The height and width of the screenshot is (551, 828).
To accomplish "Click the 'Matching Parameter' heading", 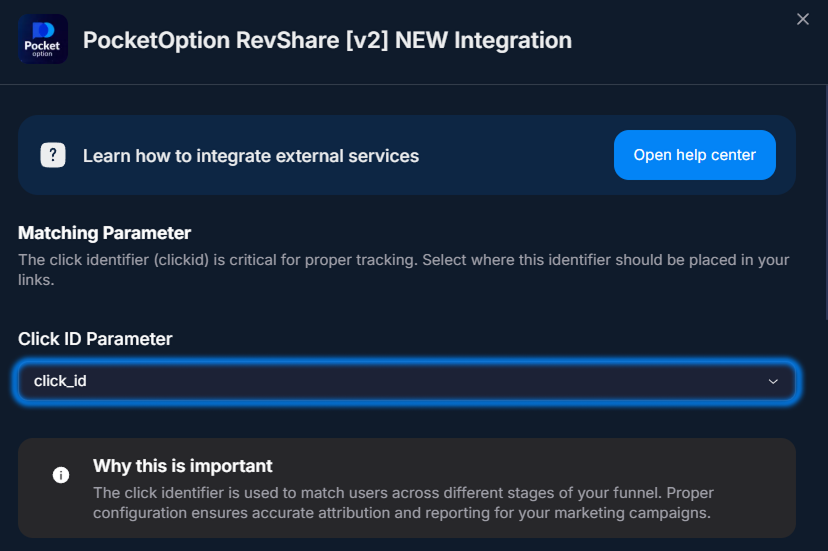I will (105, 233).
